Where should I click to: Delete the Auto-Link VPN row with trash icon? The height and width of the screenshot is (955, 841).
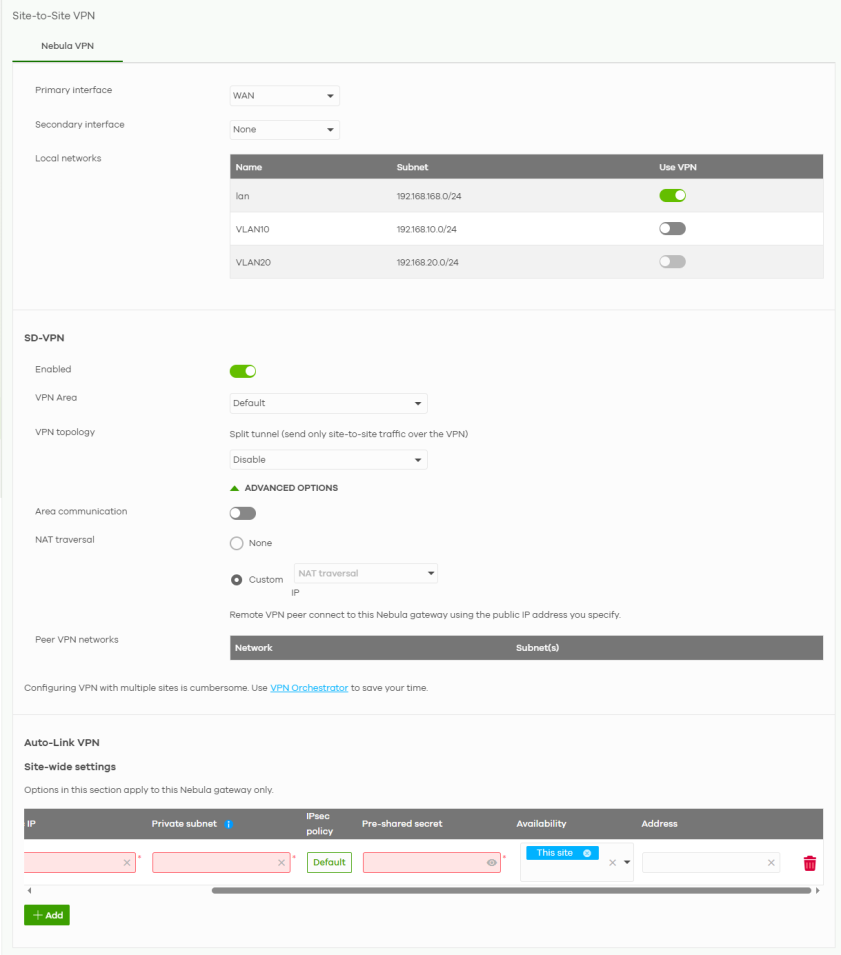[809, 863]
